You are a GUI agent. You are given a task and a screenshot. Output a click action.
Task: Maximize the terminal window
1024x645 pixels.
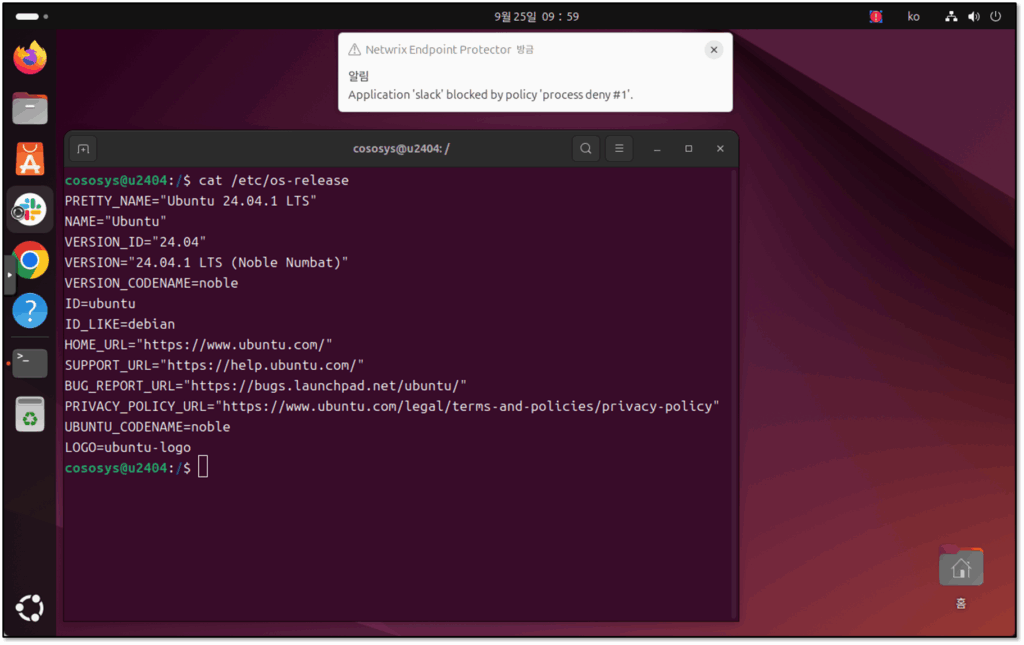coord(688,149)
